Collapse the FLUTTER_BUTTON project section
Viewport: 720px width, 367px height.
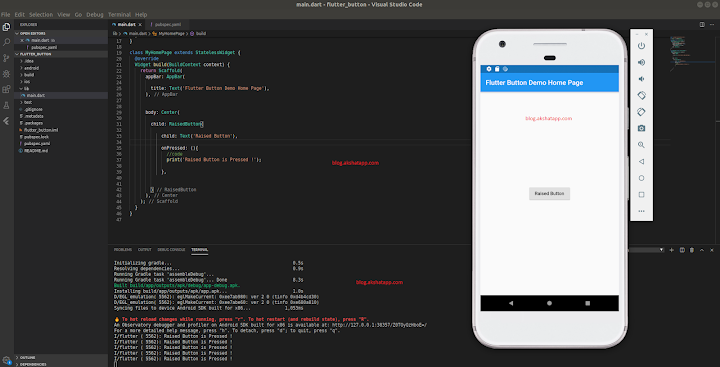tap(61, 54)
